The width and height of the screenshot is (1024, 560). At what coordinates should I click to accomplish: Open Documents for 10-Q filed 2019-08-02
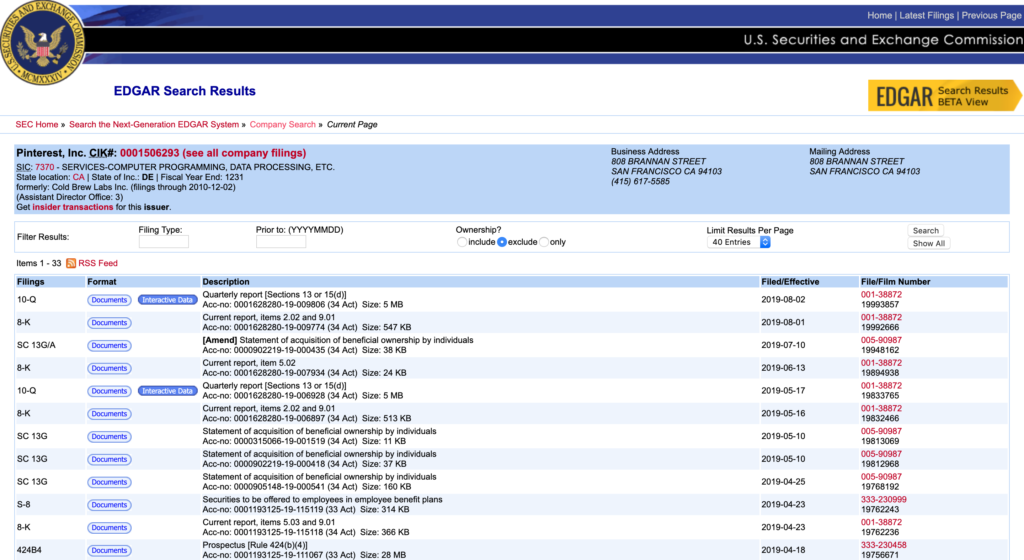click(x=109, y=300)
